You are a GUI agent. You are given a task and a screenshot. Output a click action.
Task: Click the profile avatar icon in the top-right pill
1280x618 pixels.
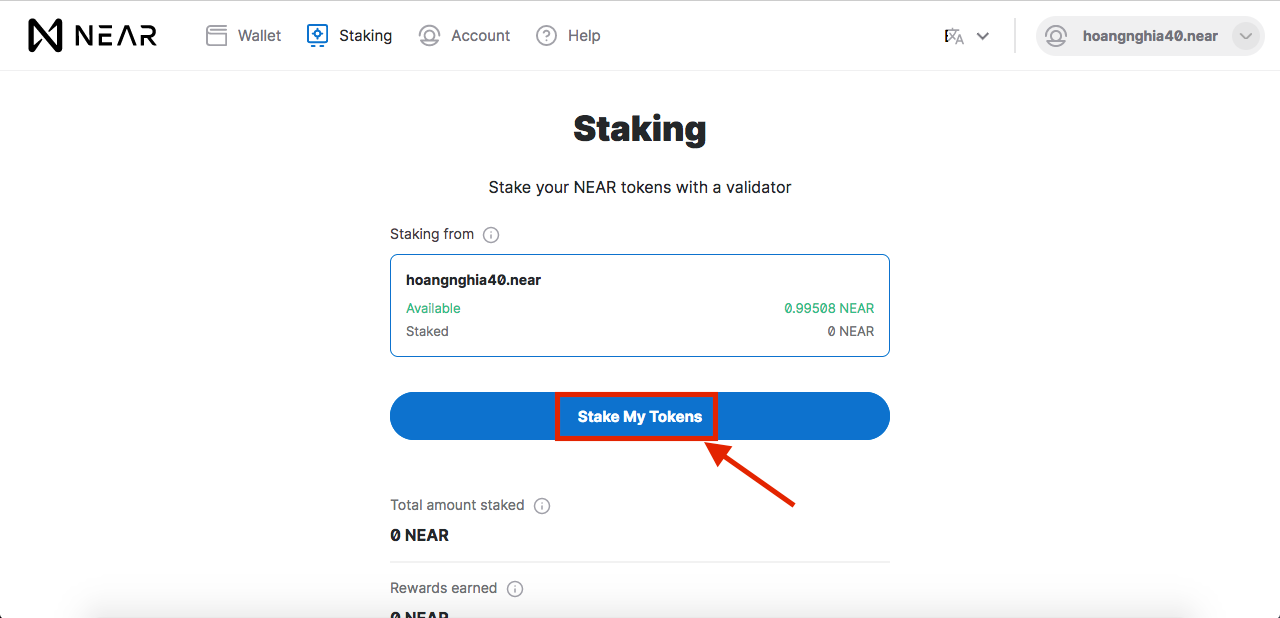(1056, 35)
